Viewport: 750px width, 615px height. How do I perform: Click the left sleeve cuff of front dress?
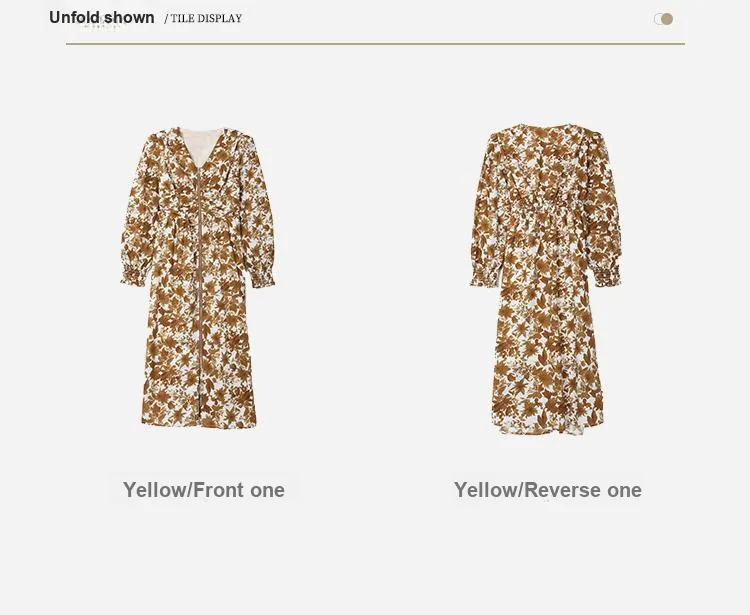coord(132,276)
